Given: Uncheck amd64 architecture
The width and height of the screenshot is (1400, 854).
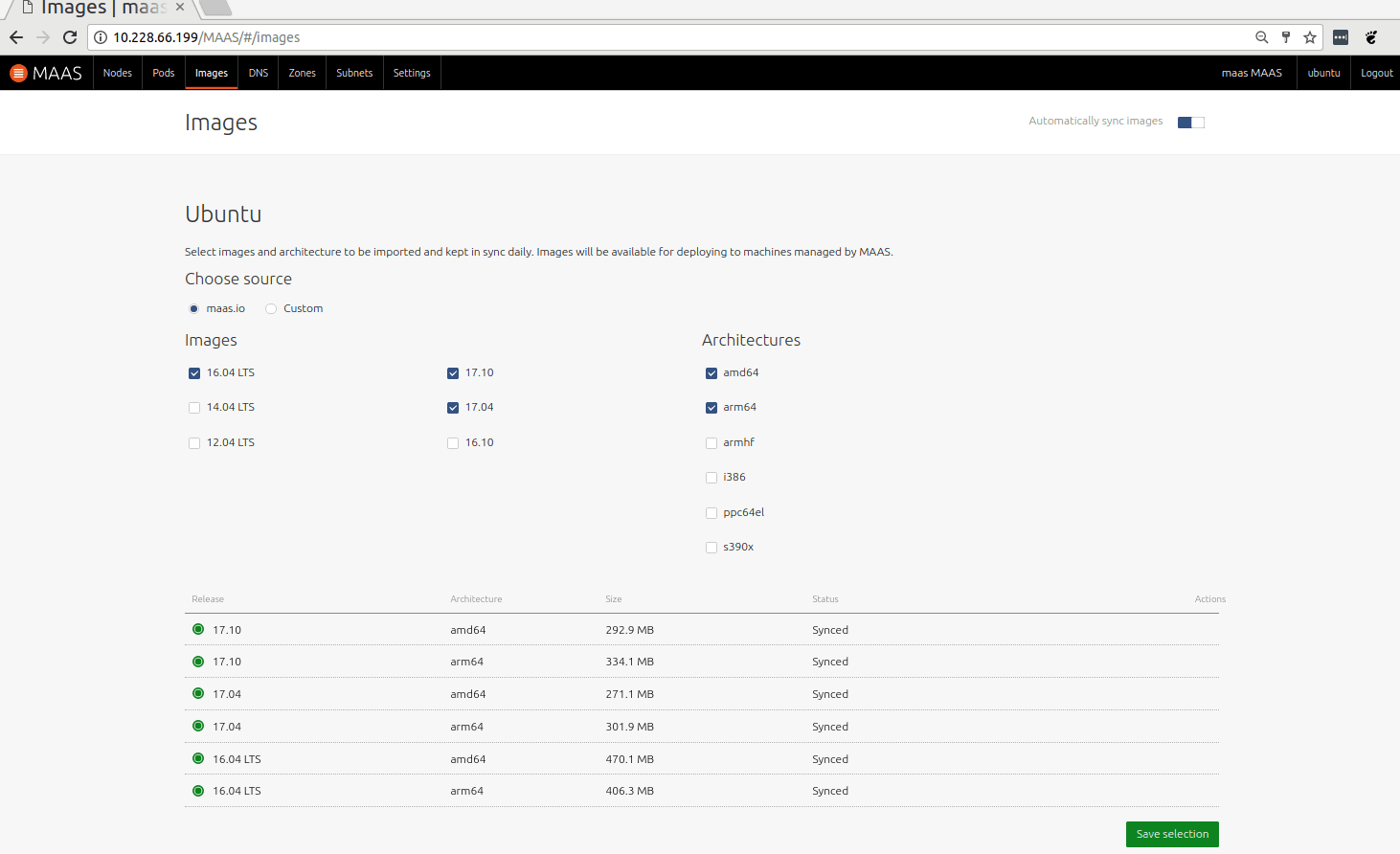Looking at the screenshot, I should pos(711,373).
